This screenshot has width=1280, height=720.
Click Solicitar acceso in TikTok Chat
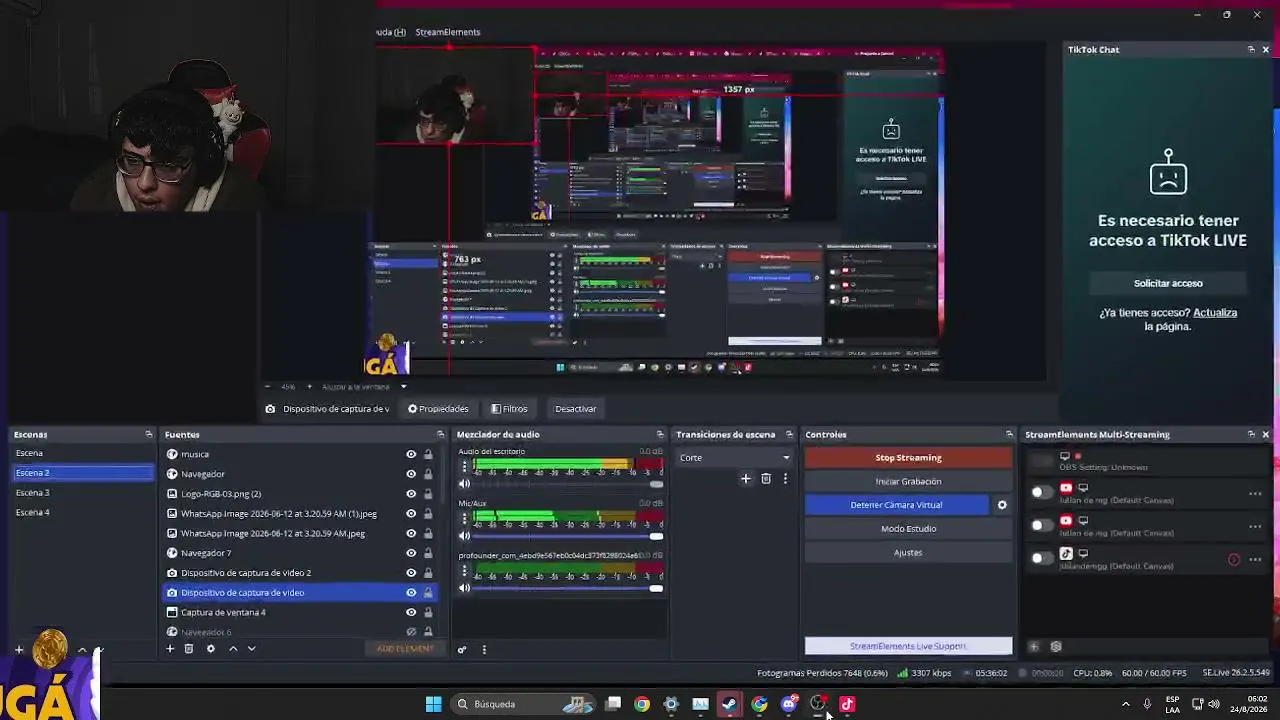point(1168,283)
